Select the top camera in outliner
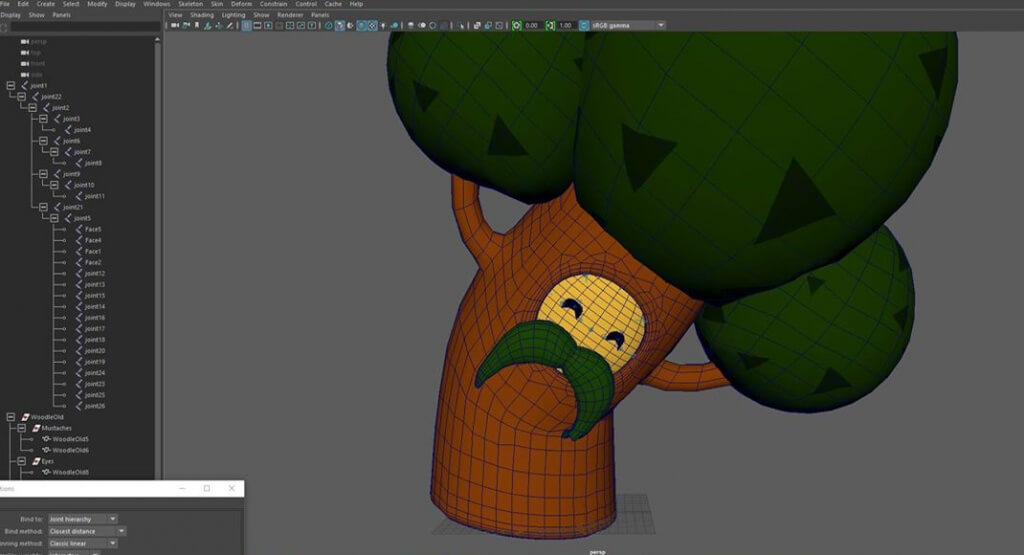Viewport: 1024px width, 555px height. pos(35,52)
